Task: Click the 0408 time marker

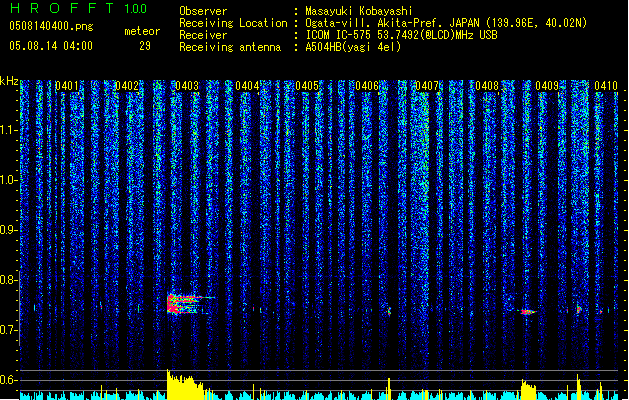Action: [487, 86]
